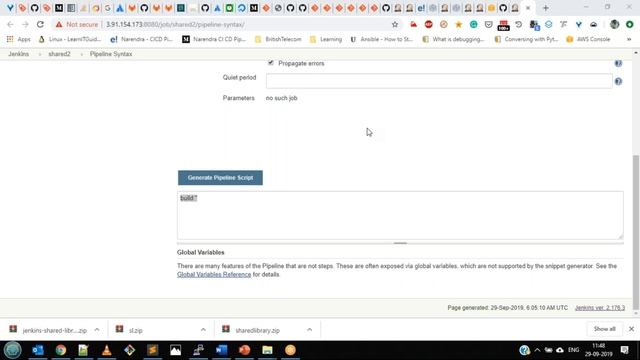The image size is (640, 360).
Task: Open File Explorer from taskbar
Action: click(267, 350)
